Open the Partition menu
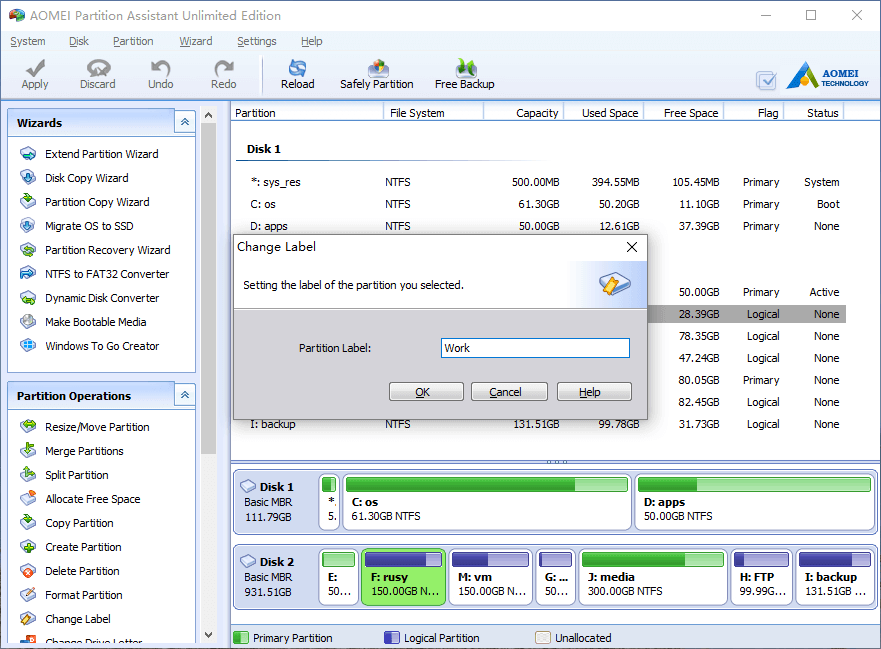The height and width of the screenshot is (649, 881). point(133,41)
